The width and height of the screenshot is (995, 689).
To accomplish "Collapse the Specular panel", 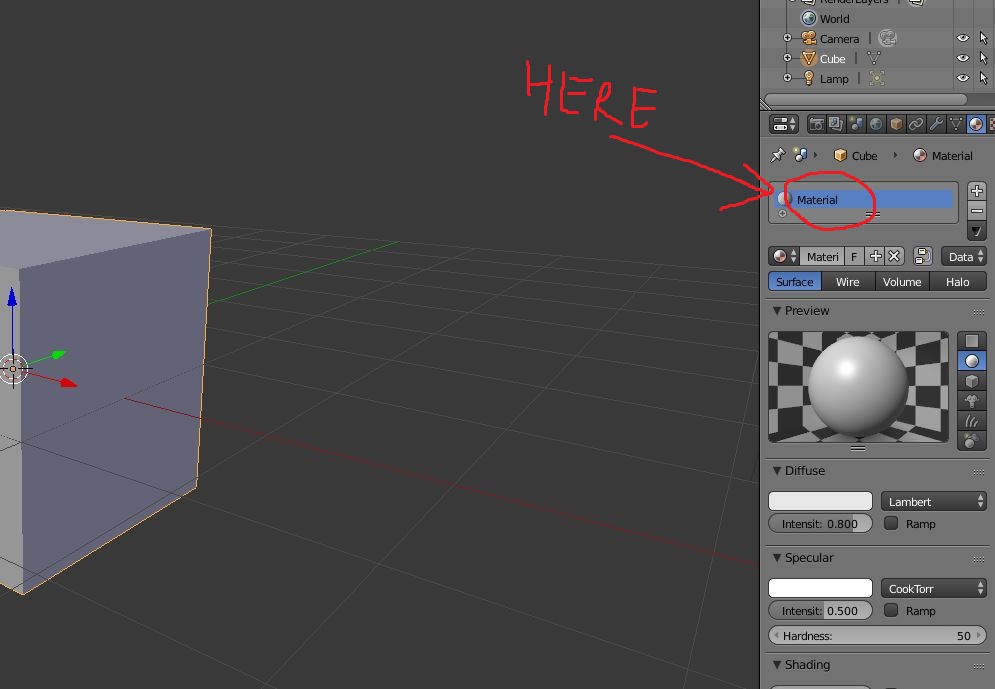I will [x=777, y=558].
